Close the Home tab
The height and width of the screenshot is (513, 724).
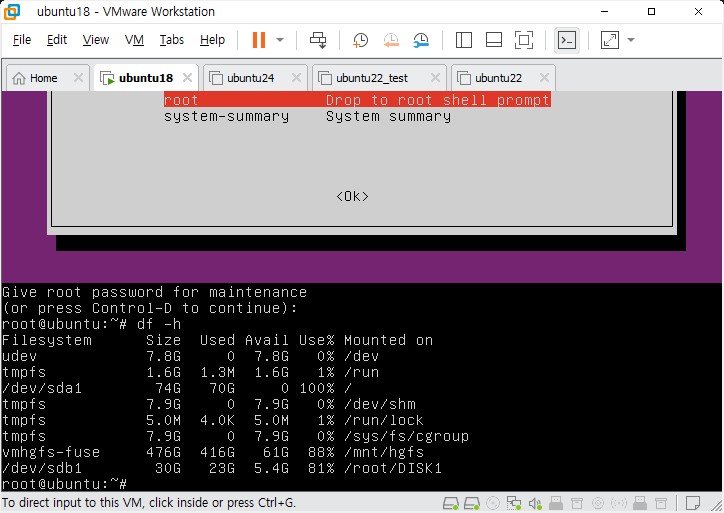coord(78,78)
